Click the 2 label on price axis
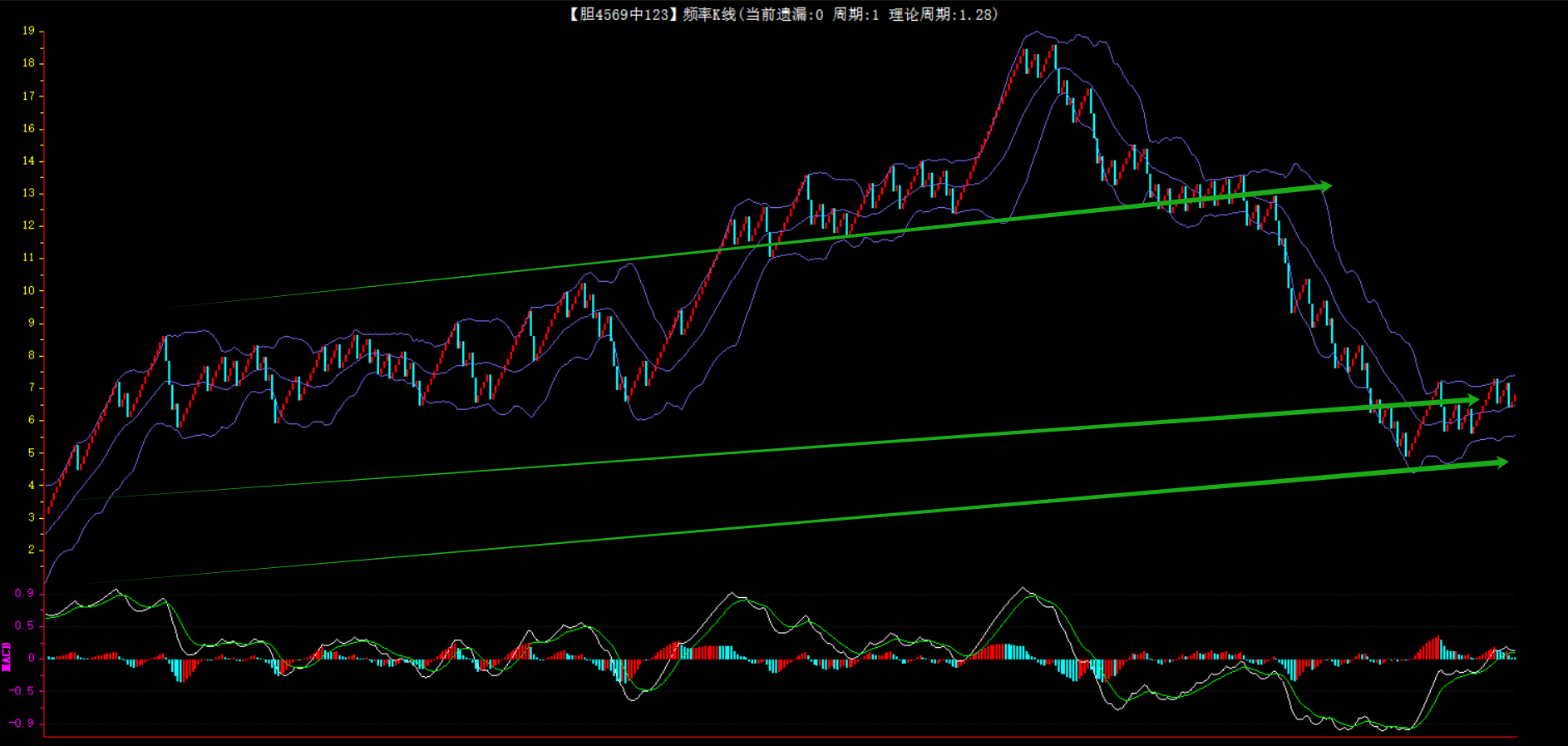The height and width of the screenshot is (746, 1568). [32, 550]
